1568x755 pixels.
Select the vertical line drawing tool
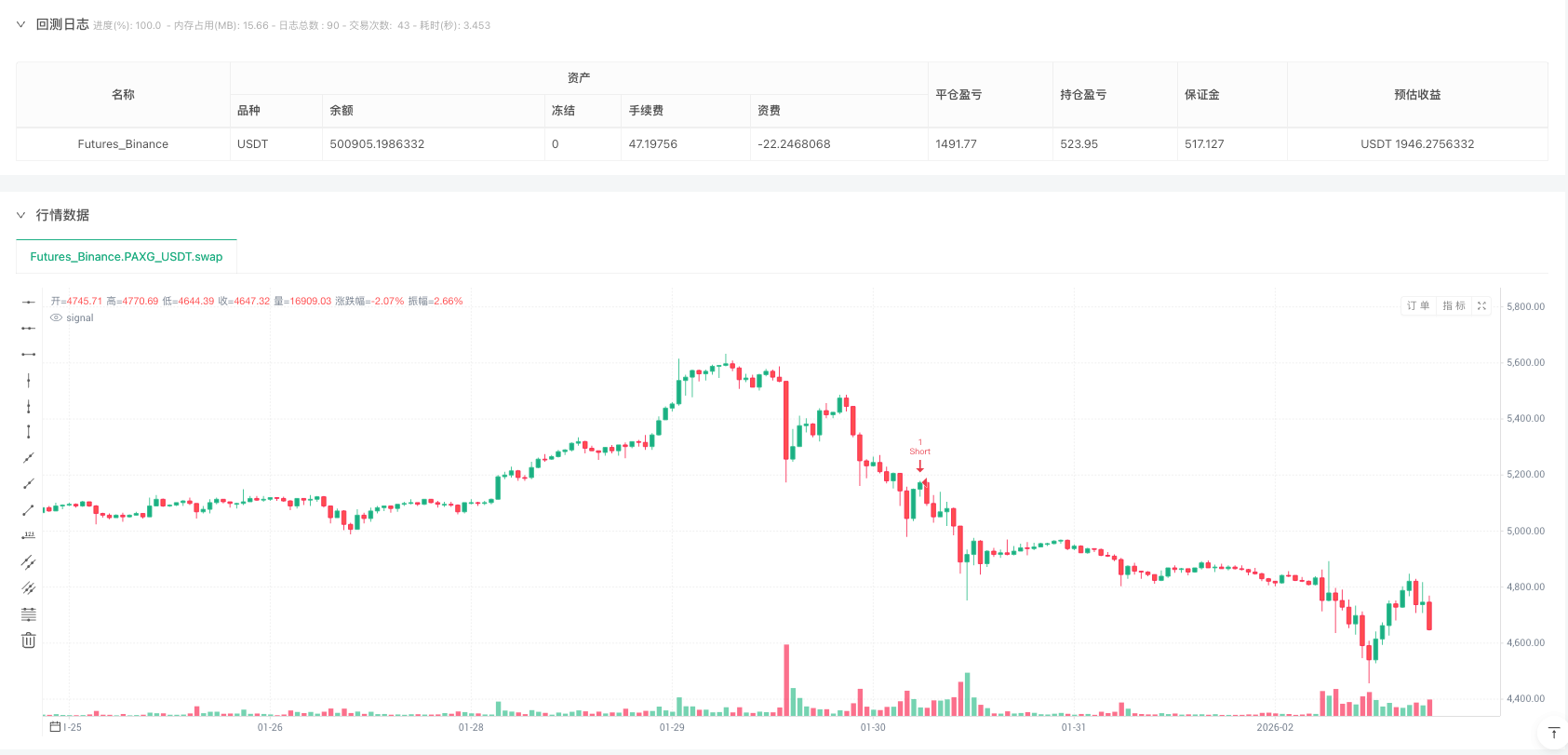(28, 380)
